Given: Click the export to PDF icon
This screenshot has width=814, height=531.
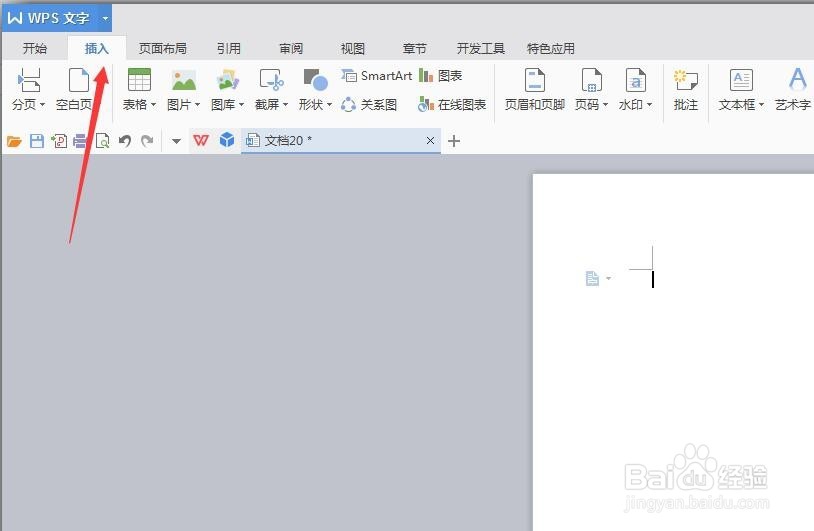Looking at the screenshot, I should tap(59, 141).
